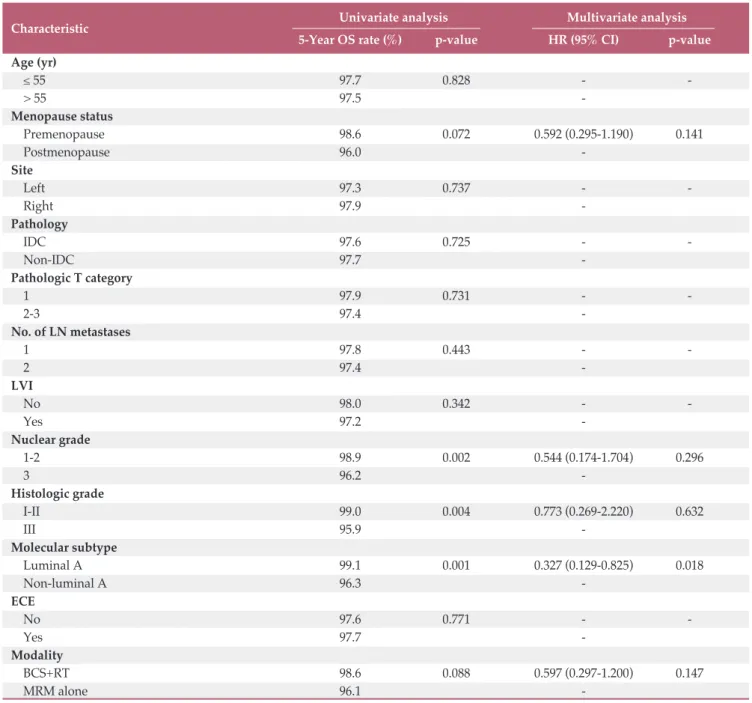Click OS rate 98.9 for nuclear grade
This screenshot has height=703, width=752.
pos(350,457)
